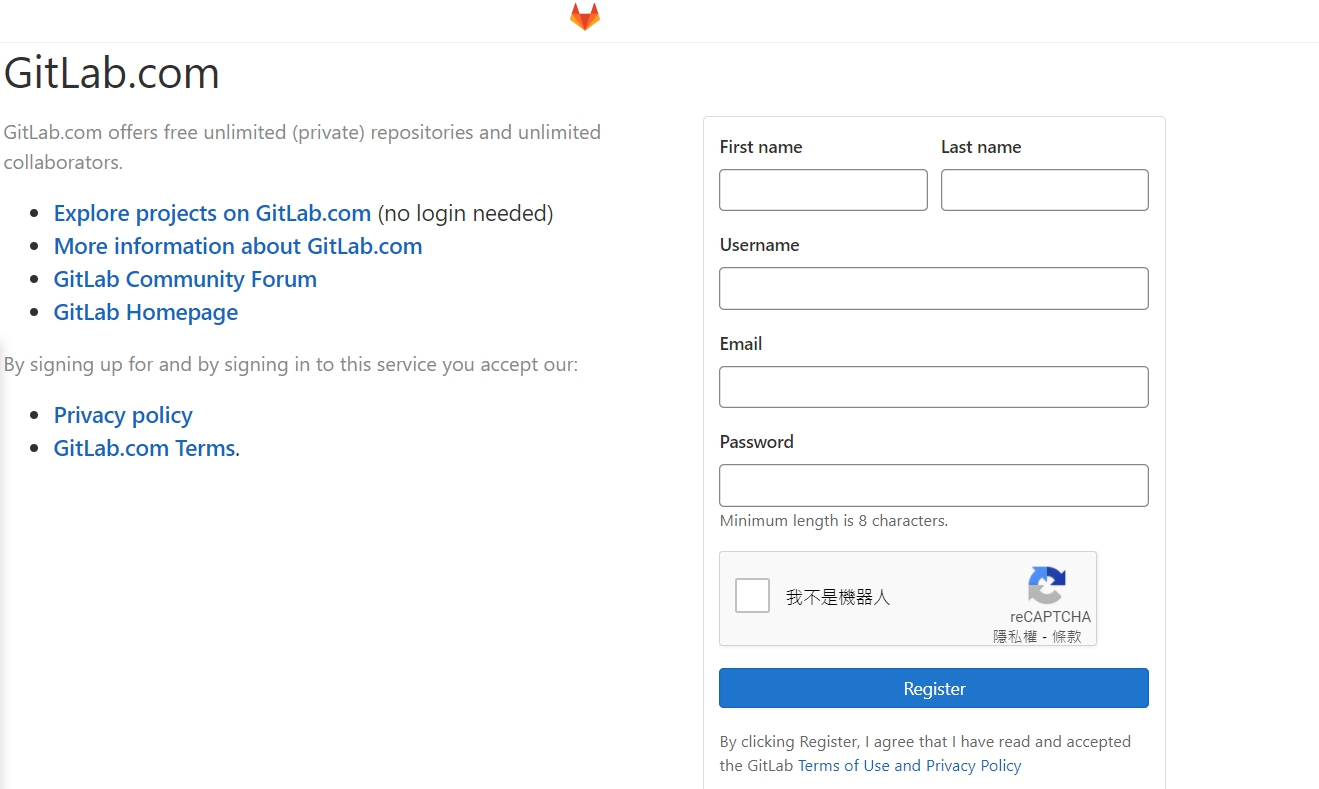This screenshot has width=1319, height=789.
Task: Click the reCAPTCHA terms link 條款
Action: click(1067, 636)
